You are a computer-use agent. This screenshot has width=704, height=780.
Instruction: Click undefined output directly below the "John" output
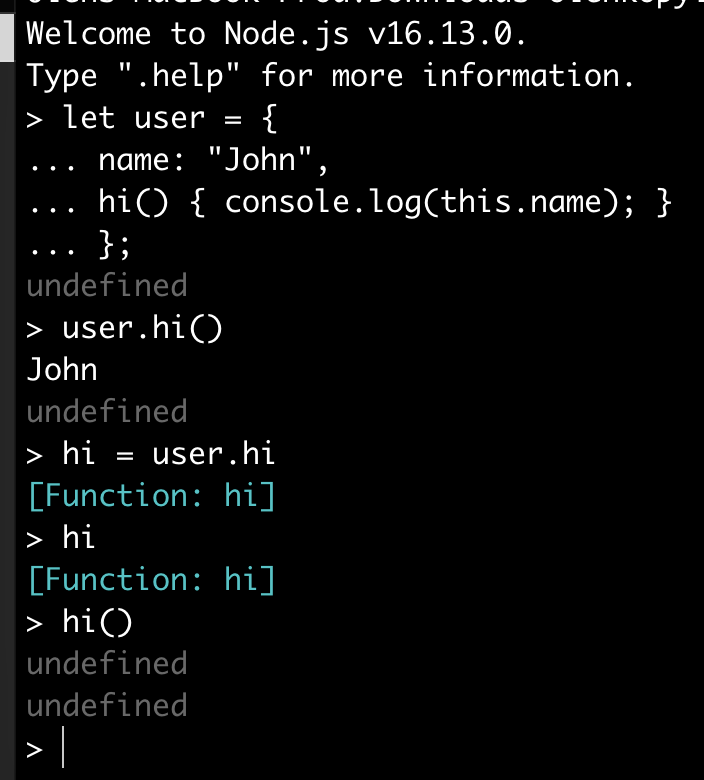pos(107,412)
